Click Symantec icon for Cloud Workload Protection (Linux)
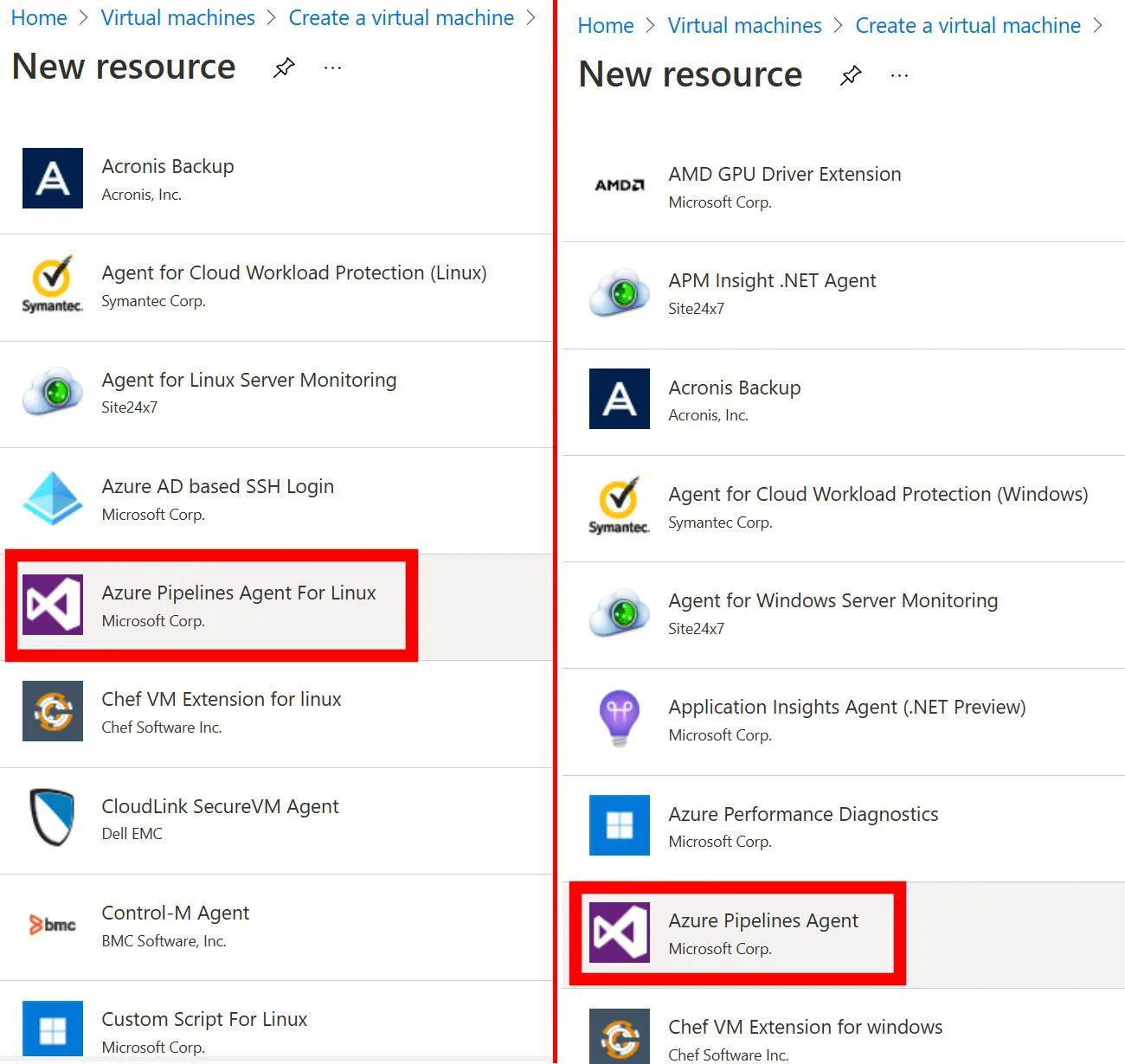This screenshot has width=1125, height=1064. 53,285
